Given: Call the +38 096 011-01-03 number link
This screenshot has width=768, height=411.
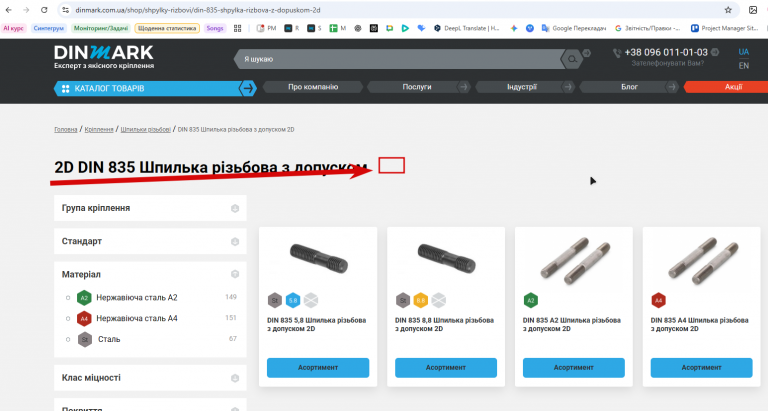Looking at the screenshot, I should tap(666, 52).
